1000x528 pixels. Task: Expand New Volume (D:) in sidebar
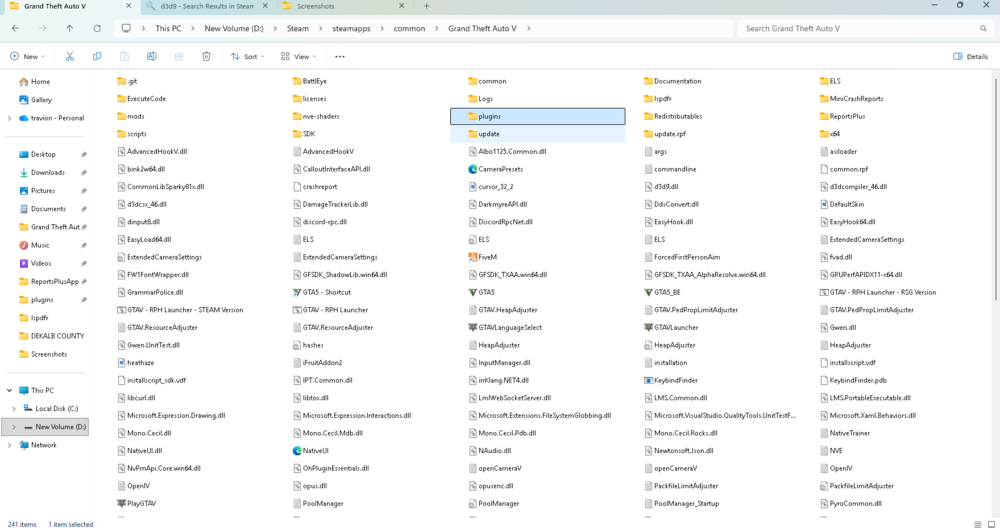pyautogui.click(x=14, y=427)
